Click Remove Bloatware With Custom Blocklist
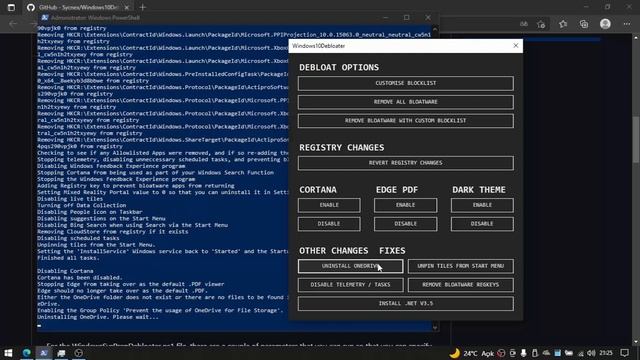Image resolution: width=640 pixels, height=360 pixels. point(405,121)
